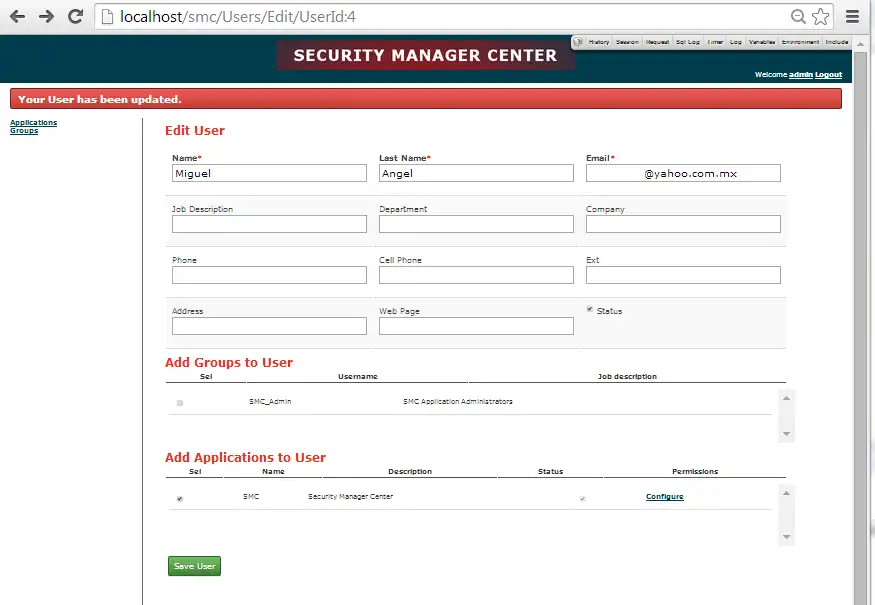
Task: Click the Configure permissions link for SMC
Action: pyautogui.click(x=665, y=497)
